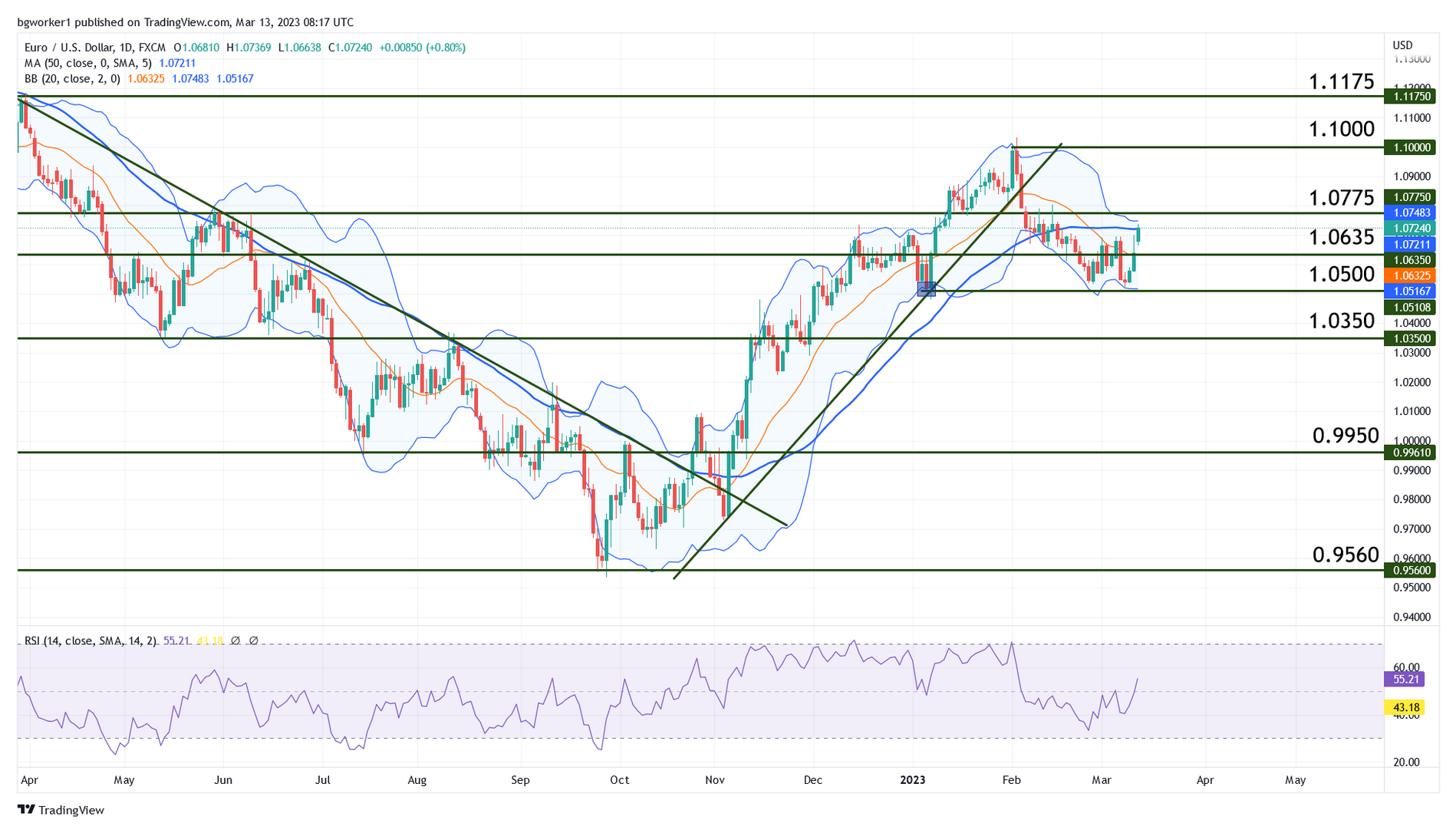Open the MA (50, close, 0, SMA, 5) indicator legend
The image size is (1456, 833).
87,63
